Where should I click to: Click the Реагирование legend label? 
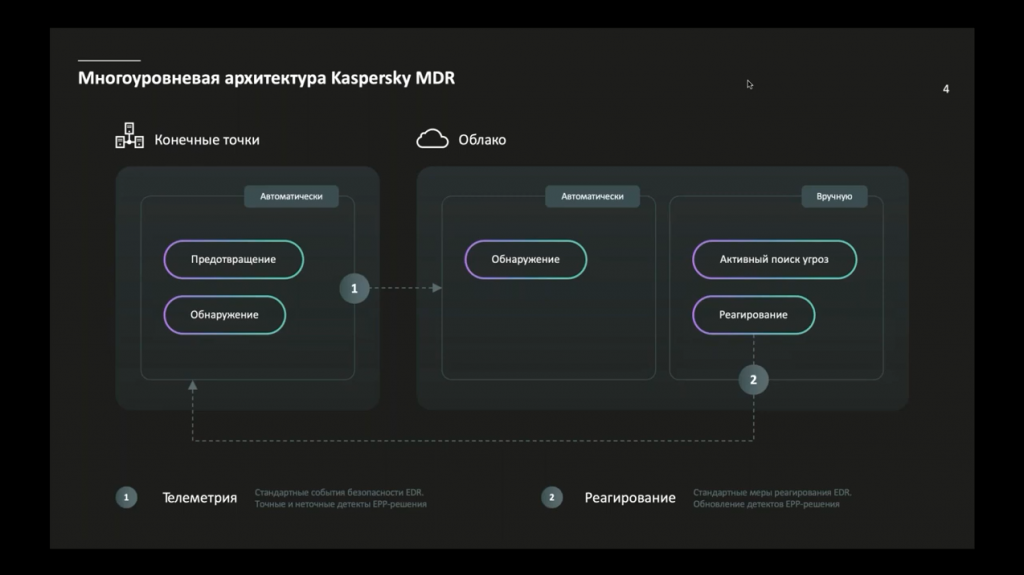630,498
